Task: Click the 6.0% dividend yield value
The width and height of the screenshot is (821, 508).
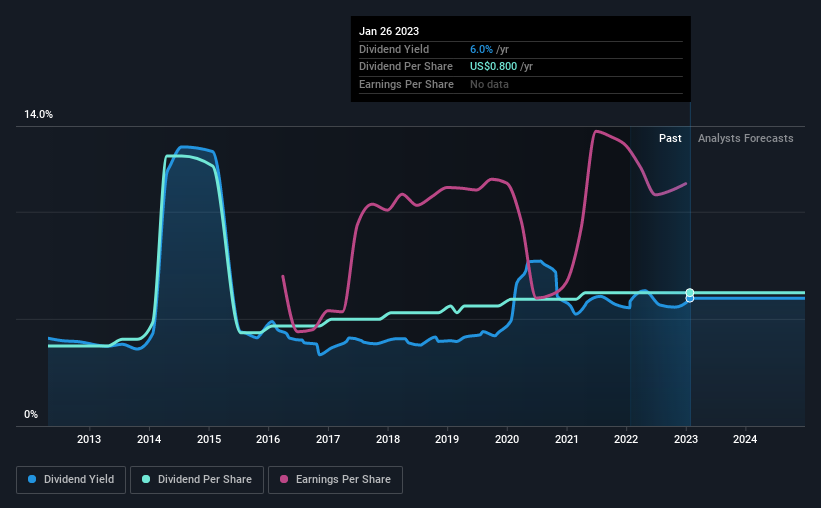Action: [x=481, y=49]
